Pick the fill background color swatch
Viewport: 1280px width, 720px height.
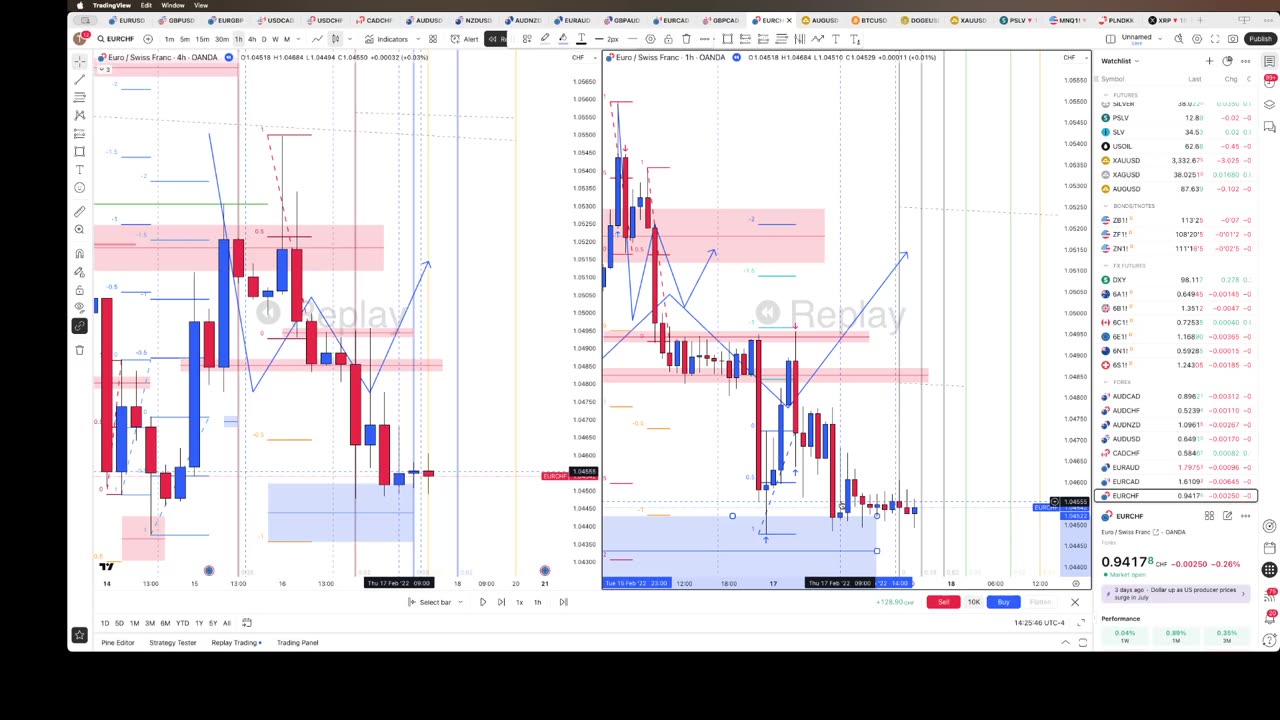(x=563, y=39)
